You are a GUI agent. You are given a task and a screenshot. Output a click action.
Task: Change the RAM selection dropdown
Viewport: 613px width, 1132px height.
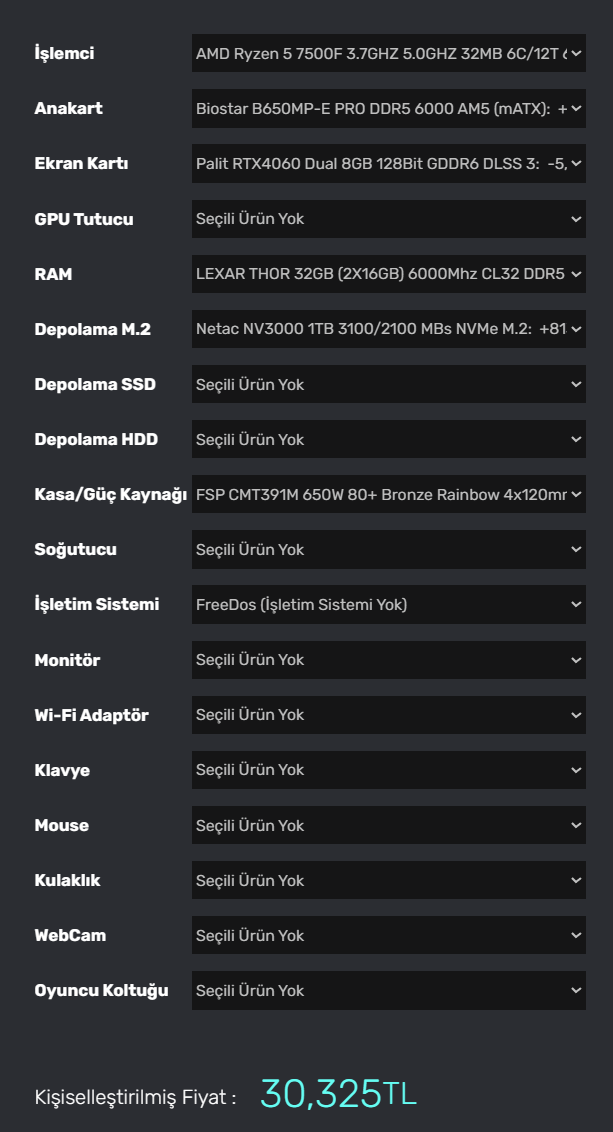388,274
